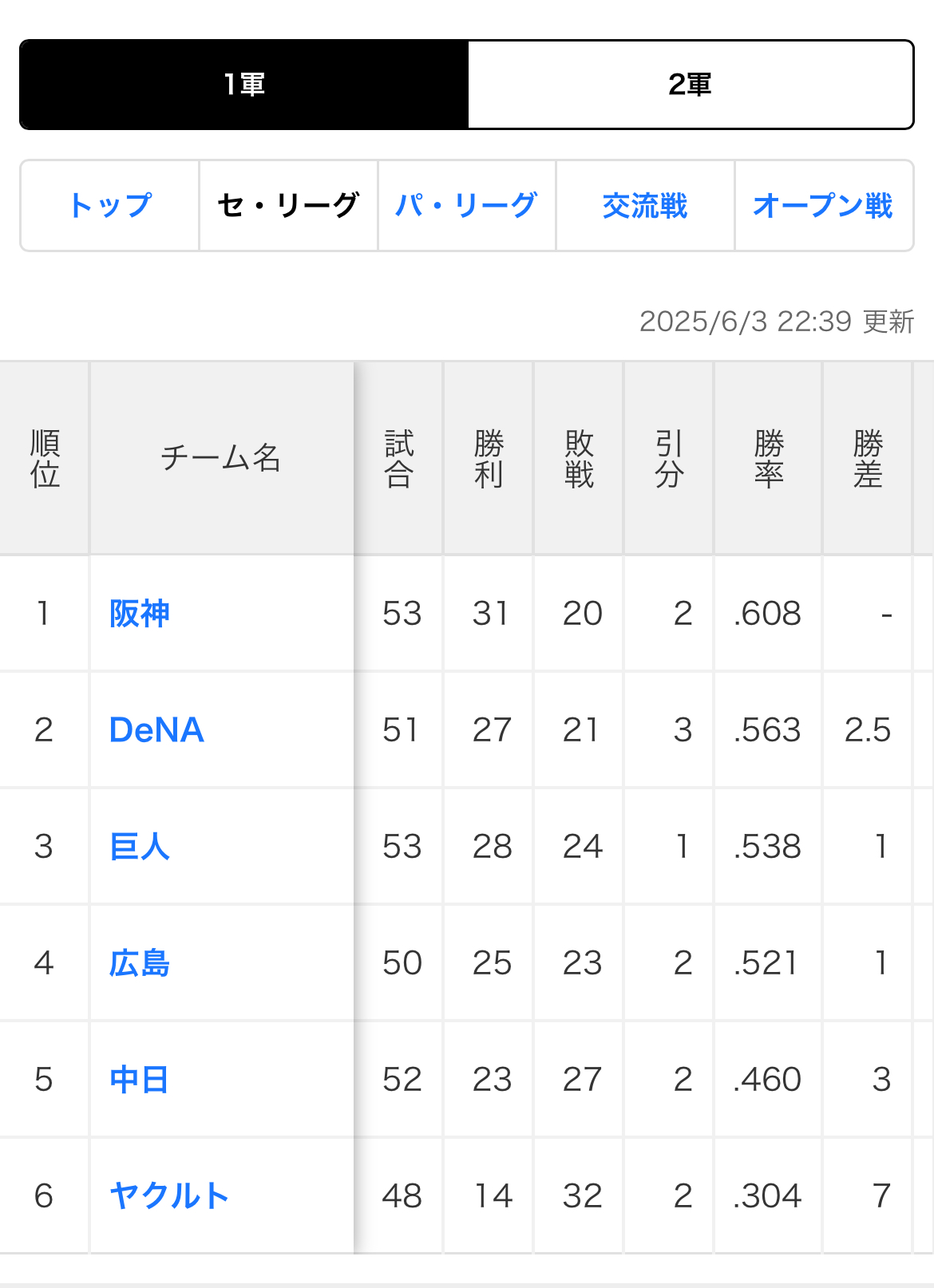Open the DeNA team link
Screen dimensions: 934x1288
pyautogui.click(x=156, y=730)
